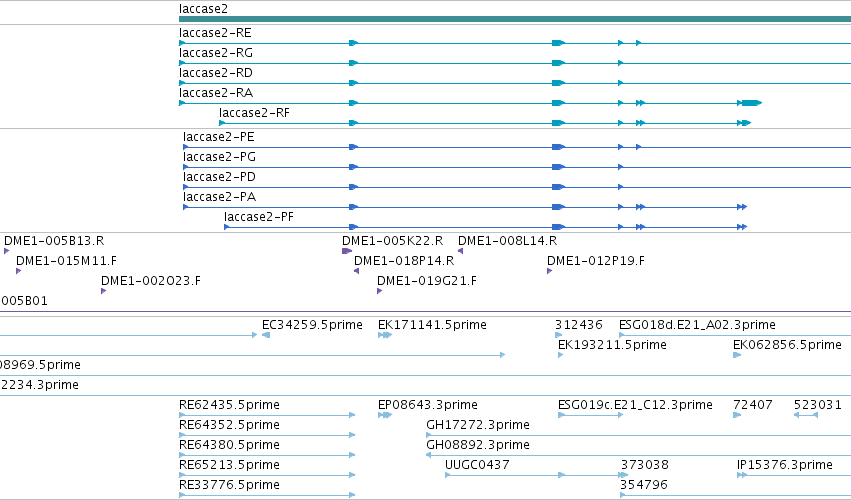Viewport: 851px width, 500px height.
Task: Select protein laccase2-PE
Action: click(x=219, y=137)
